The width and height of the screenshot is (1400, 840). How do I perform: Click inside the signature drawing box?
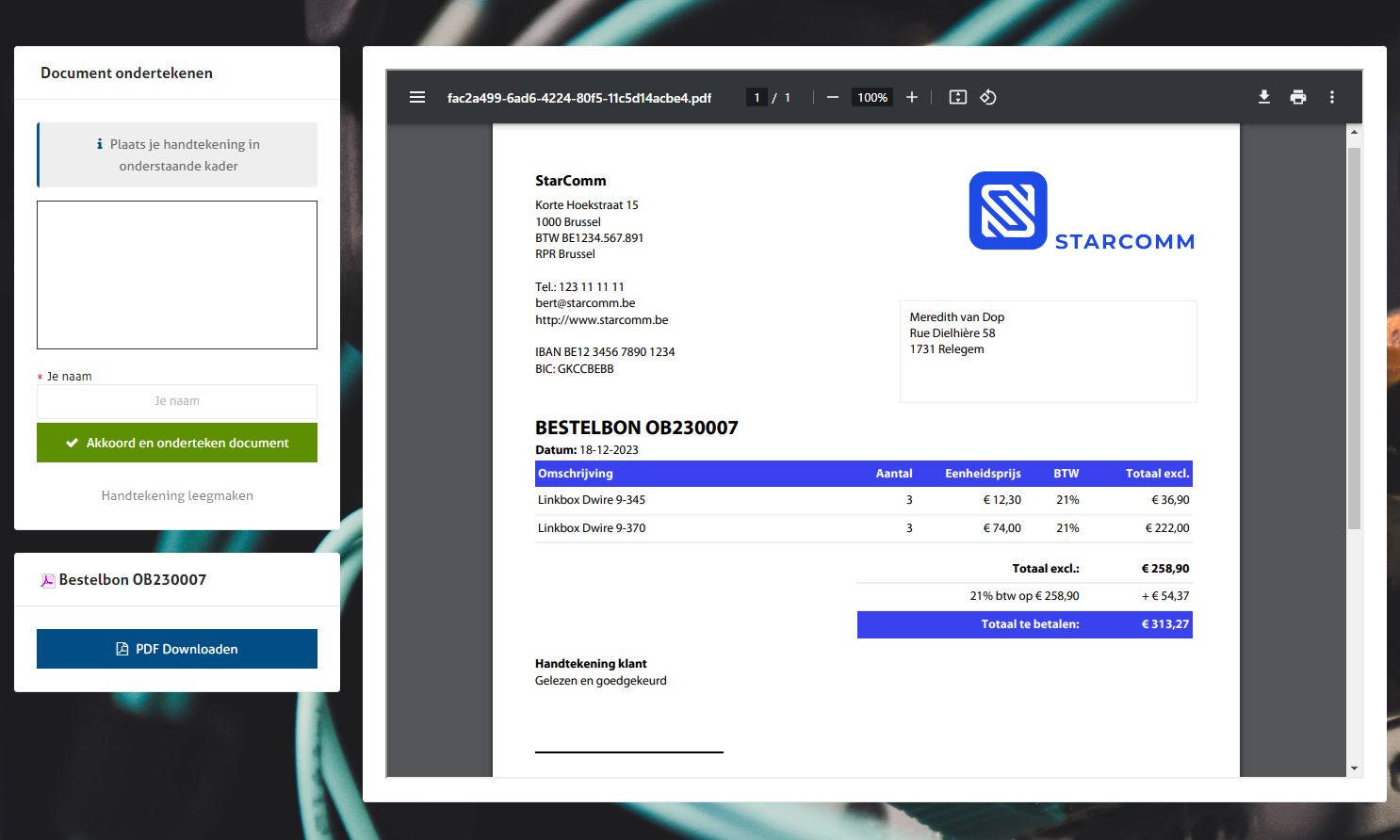177,275
